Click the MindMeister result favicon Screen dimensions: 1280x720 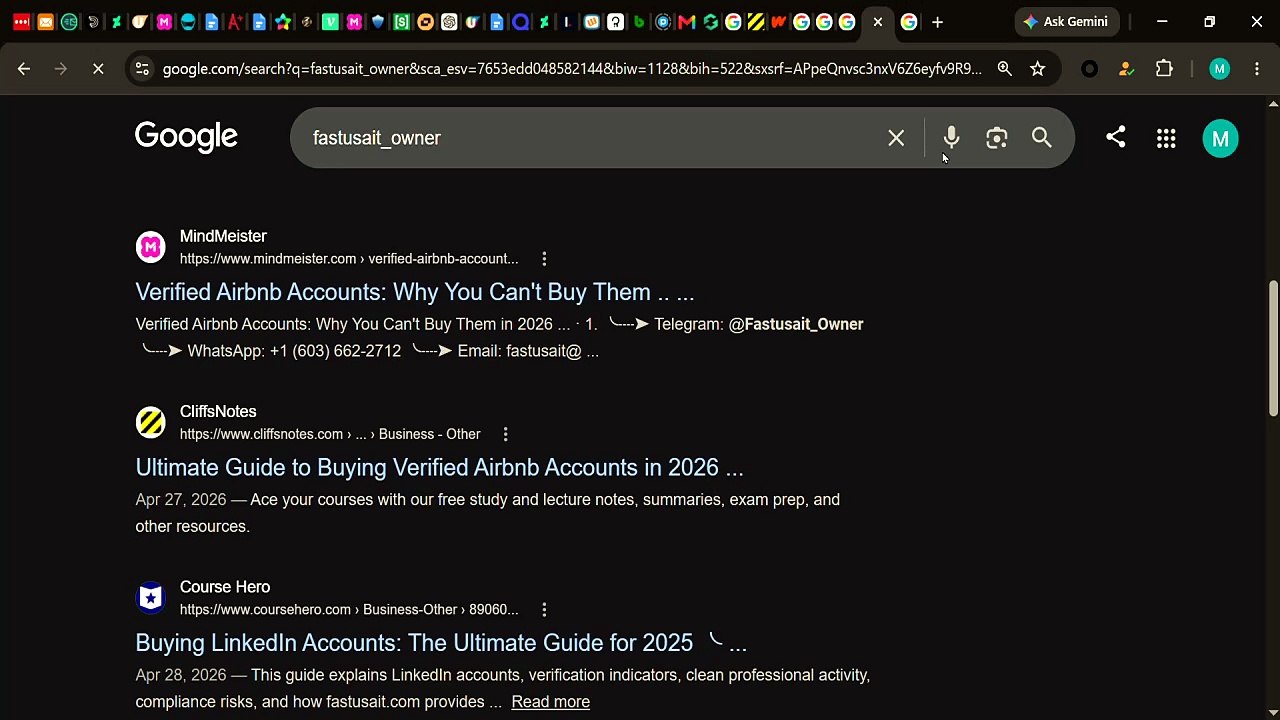coord(150,247)
